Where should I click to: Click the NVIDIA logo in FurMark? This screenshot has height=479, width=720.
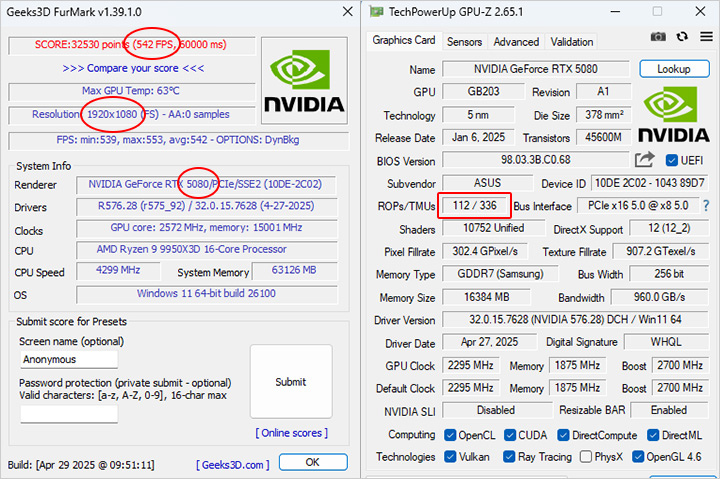pyautogui.click(x=304, y=81)
